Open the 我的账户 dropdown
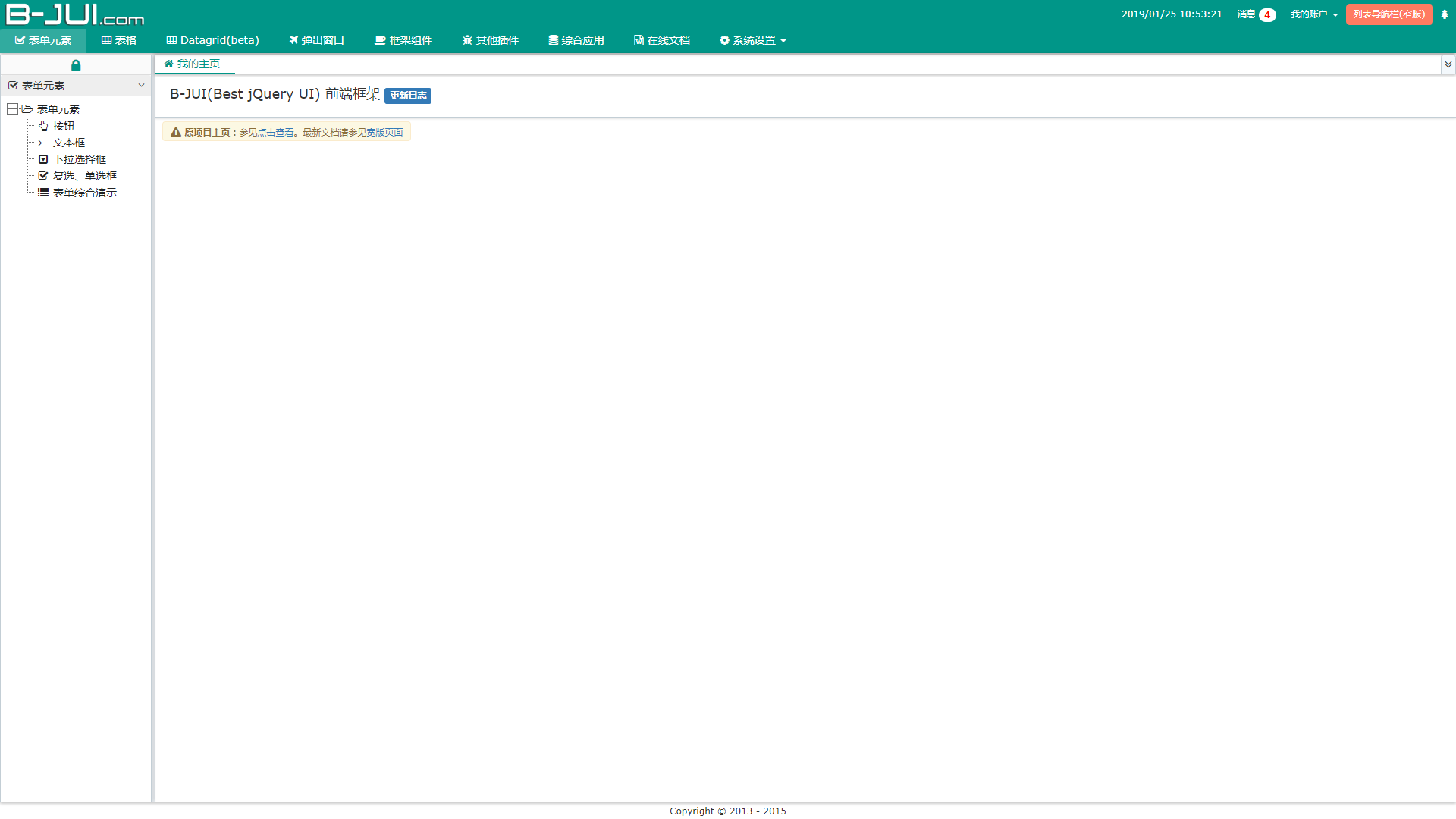The width and height of the screenshot is (1456, 819). pos(1314,14)
